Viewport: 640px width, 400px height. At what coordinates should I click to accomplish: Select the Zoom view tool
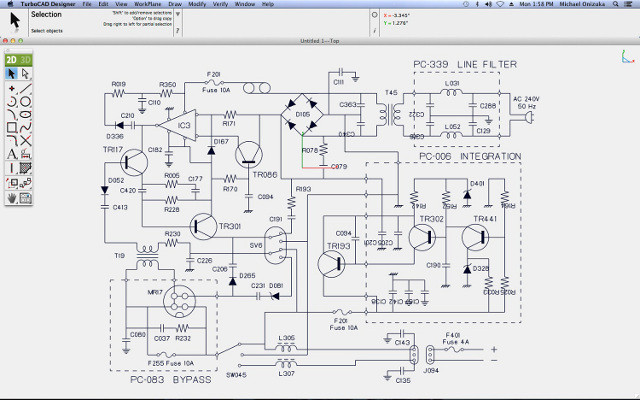pos(25,198)
